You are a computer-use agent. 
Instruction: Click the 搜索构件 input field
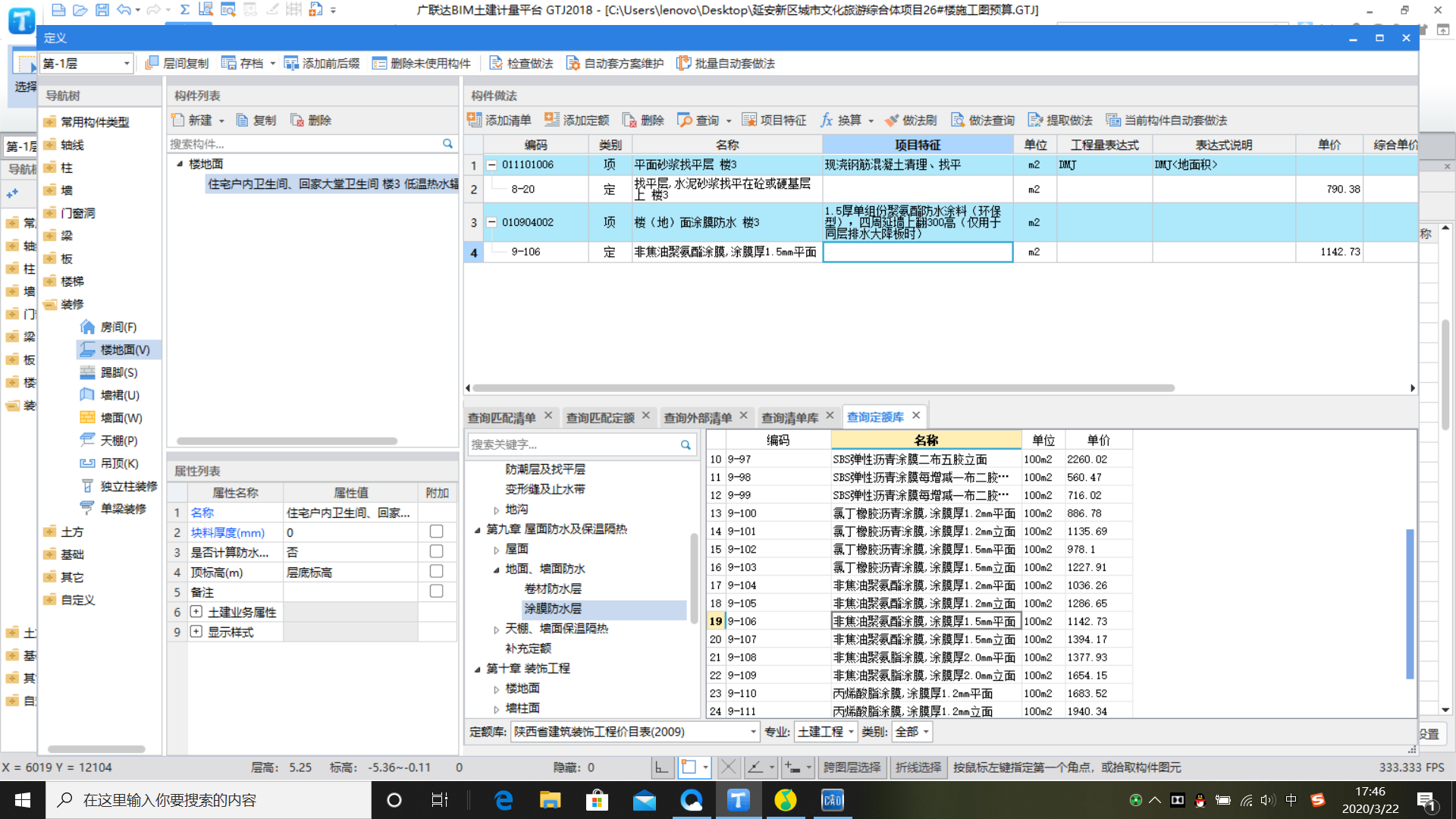coord(303,143)
